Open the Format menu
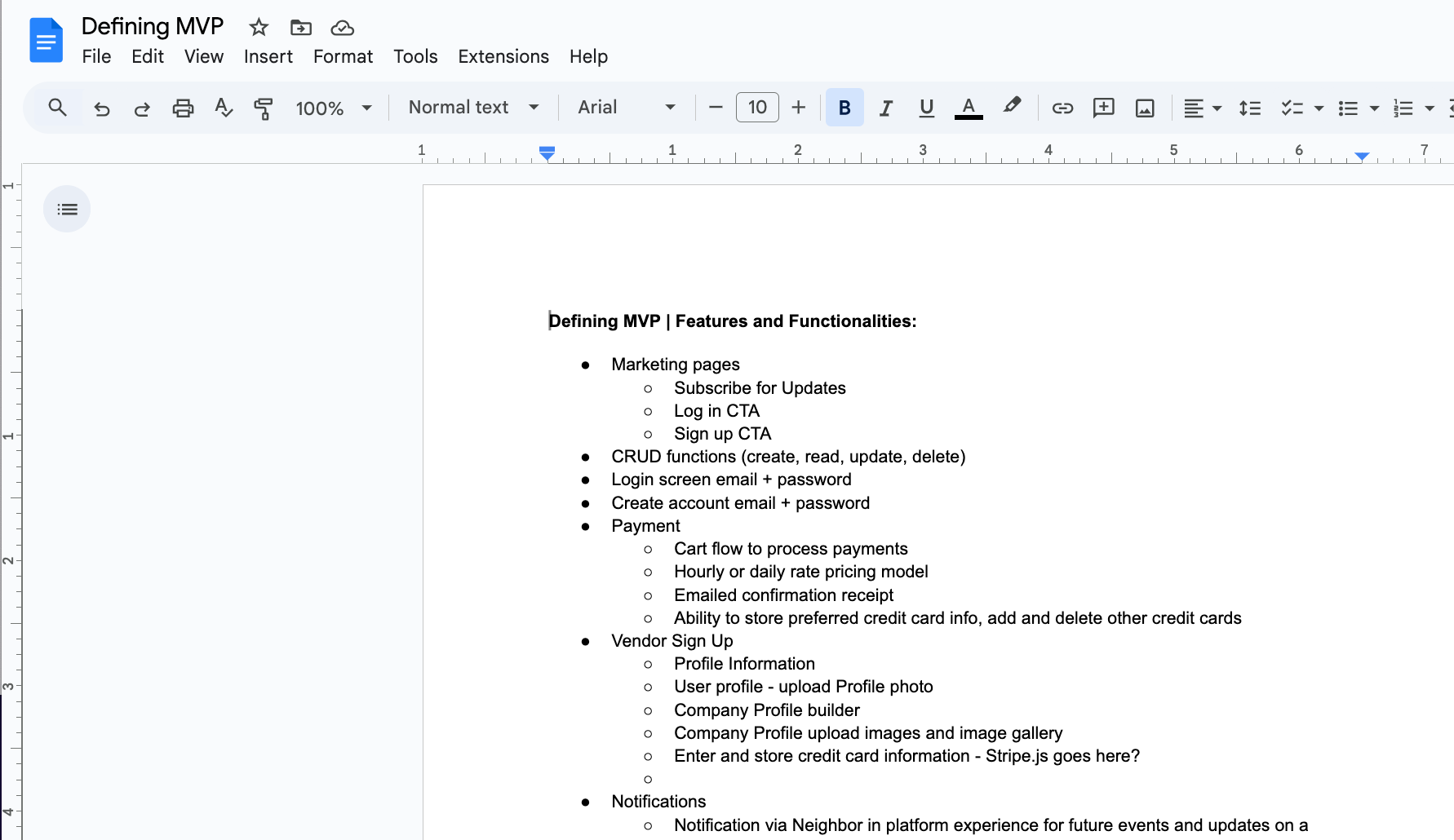The width and height of the screenshot is (1454, 840). (343, 56)
